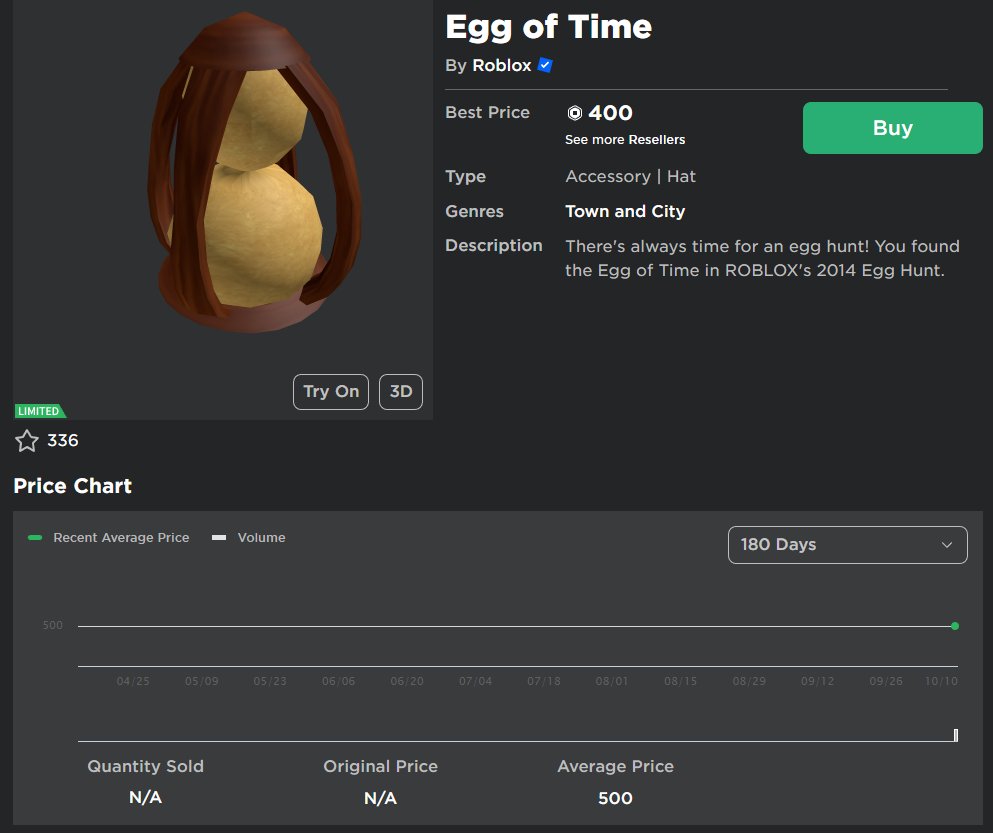The image size is (993, 833).
Task: Switch the viewer to 3D mode
Action: (400, 391)
